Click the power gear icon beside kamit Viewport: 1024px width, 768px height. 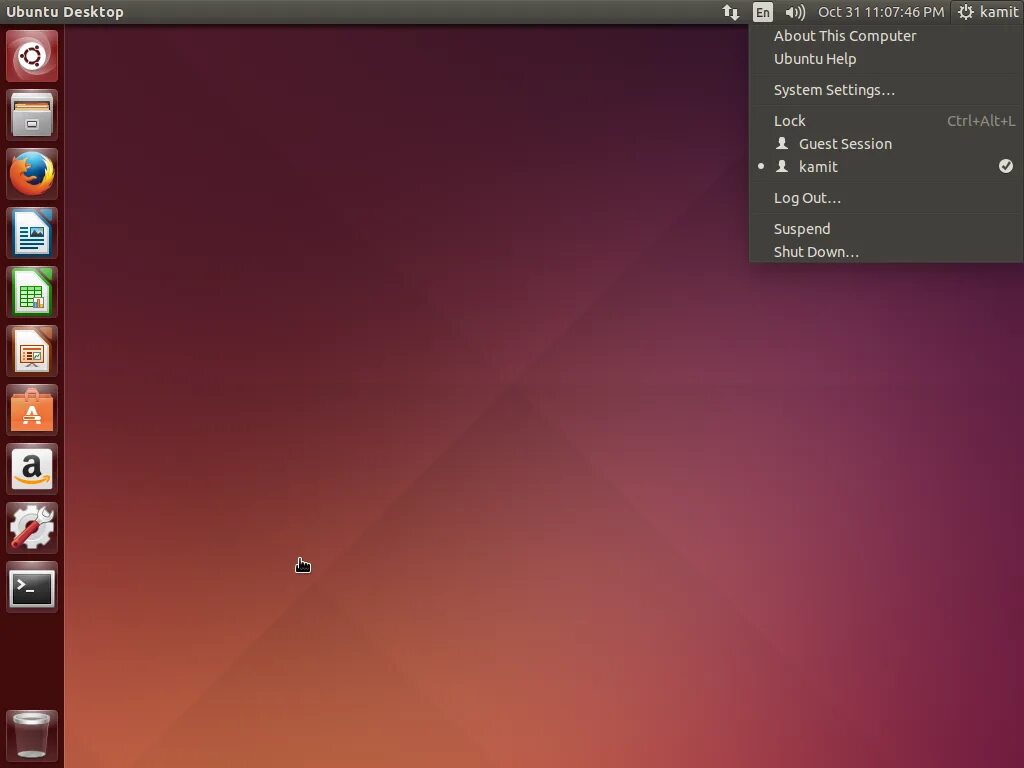pos(965,12)
